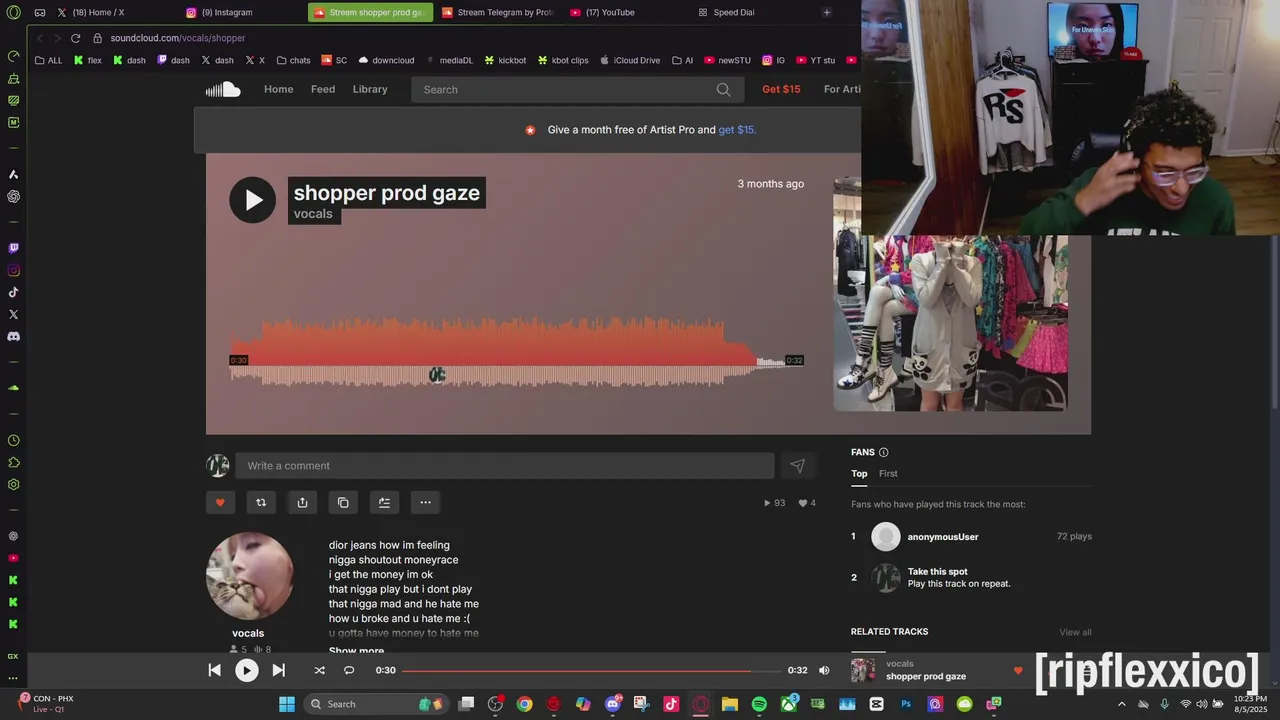The image size is (1280, 720).
Task: Open the Get $15 offer link
Action: coord(781,89)
